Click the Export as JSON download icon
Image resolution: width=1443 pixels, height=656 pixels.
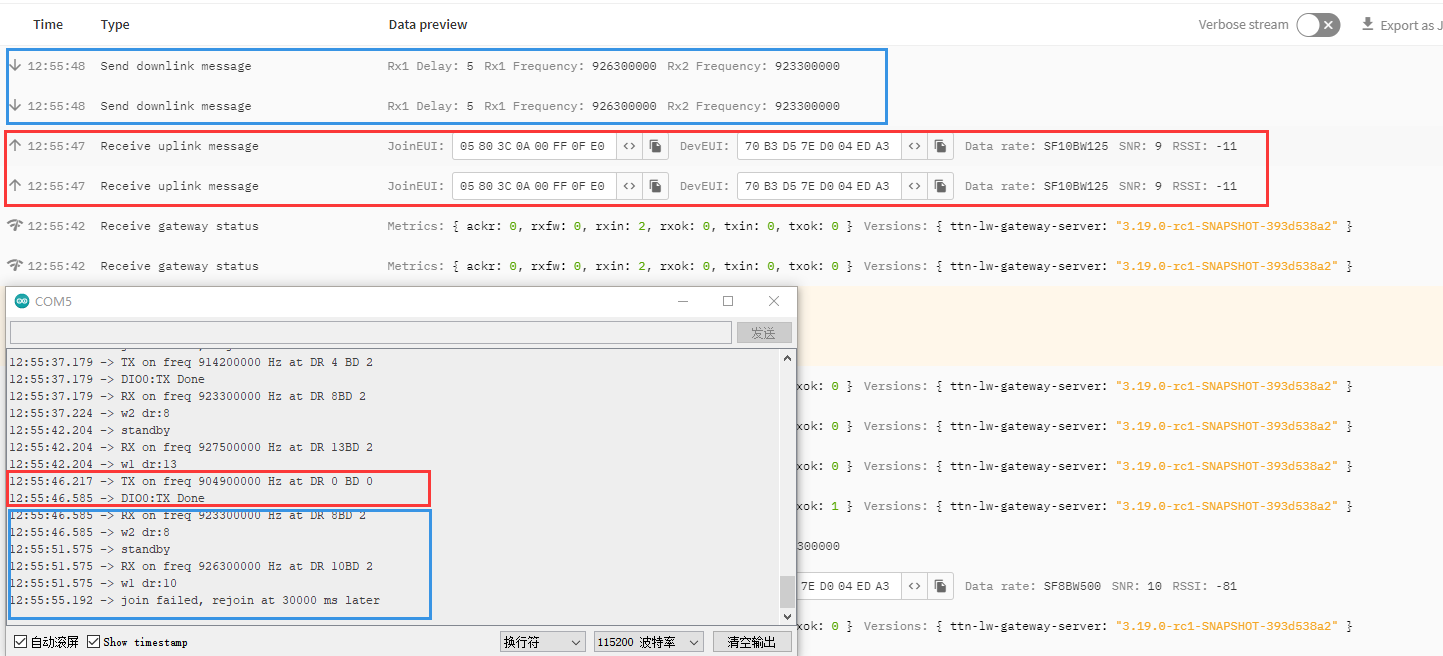pyautogui.click(x=1367, y=24)
